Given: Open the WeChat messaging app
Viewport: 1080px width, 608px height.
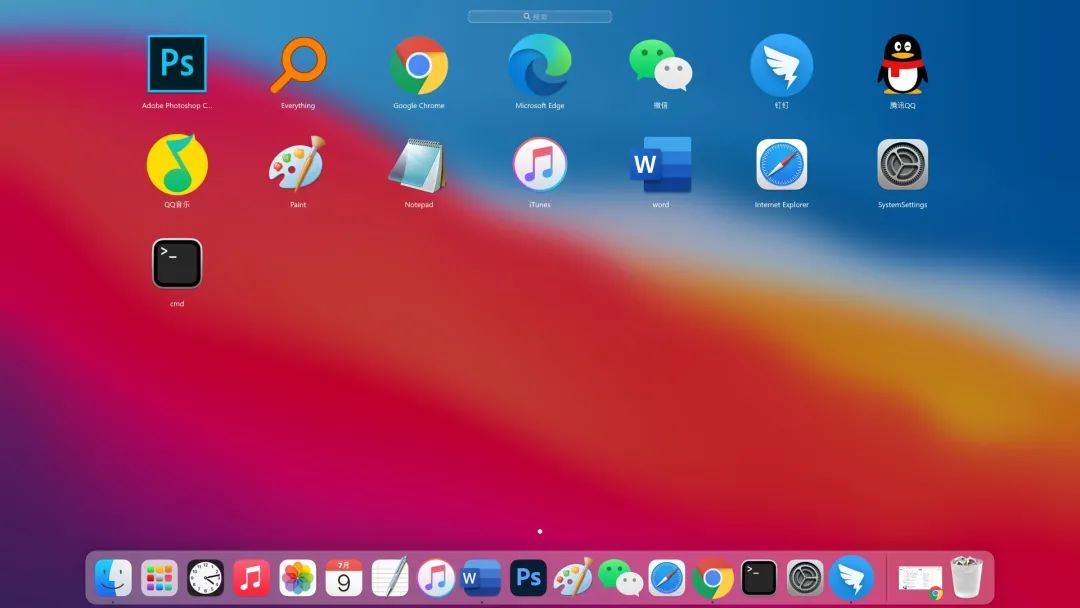Looking at the screenshot, I should tap(660, 65).
